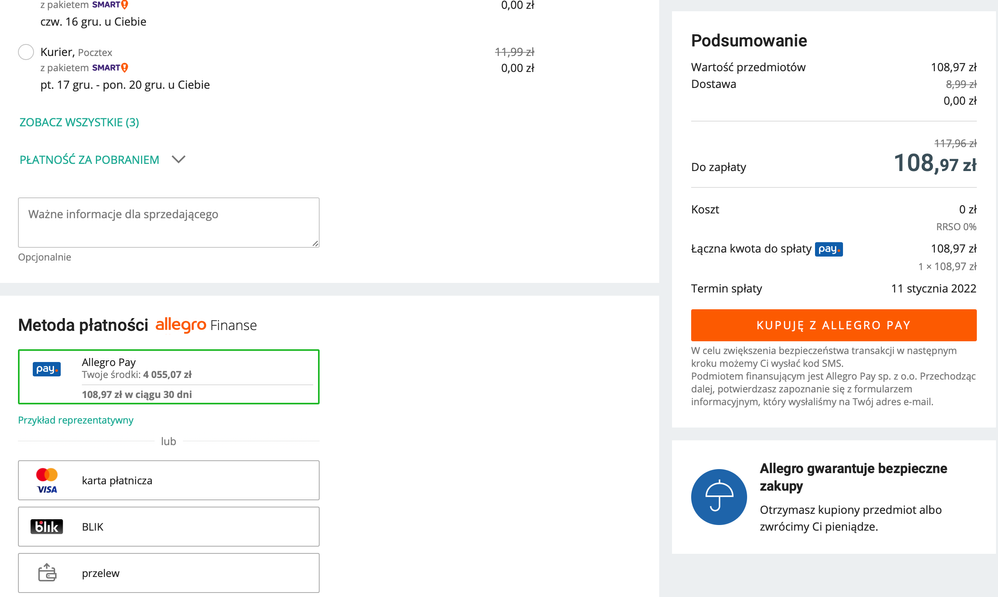Click the SMART badge under Kurier Pocztex
Viewport: 998px width, 597px height.
pos(110,68)
